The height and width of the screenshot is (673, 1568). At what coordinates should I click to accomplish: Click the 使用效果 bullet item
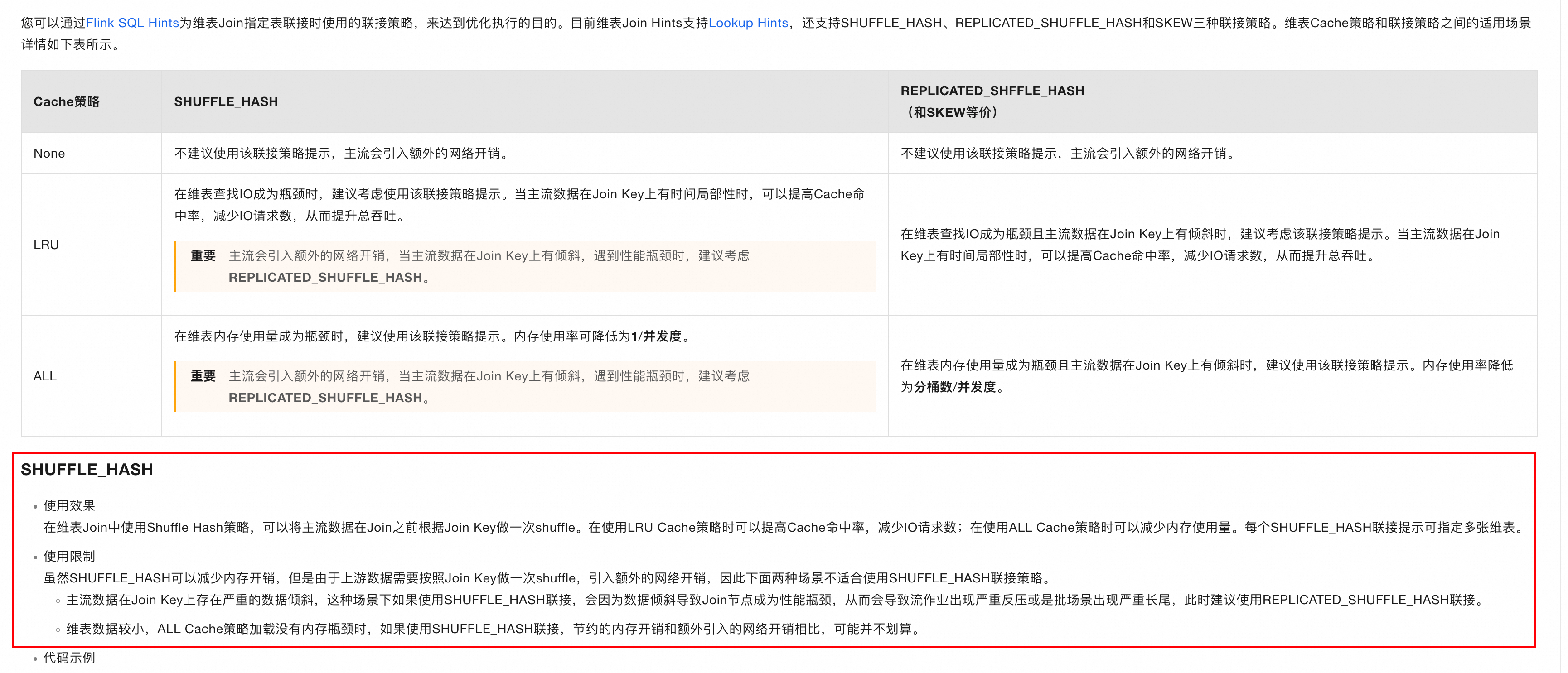tap(69, 505)
